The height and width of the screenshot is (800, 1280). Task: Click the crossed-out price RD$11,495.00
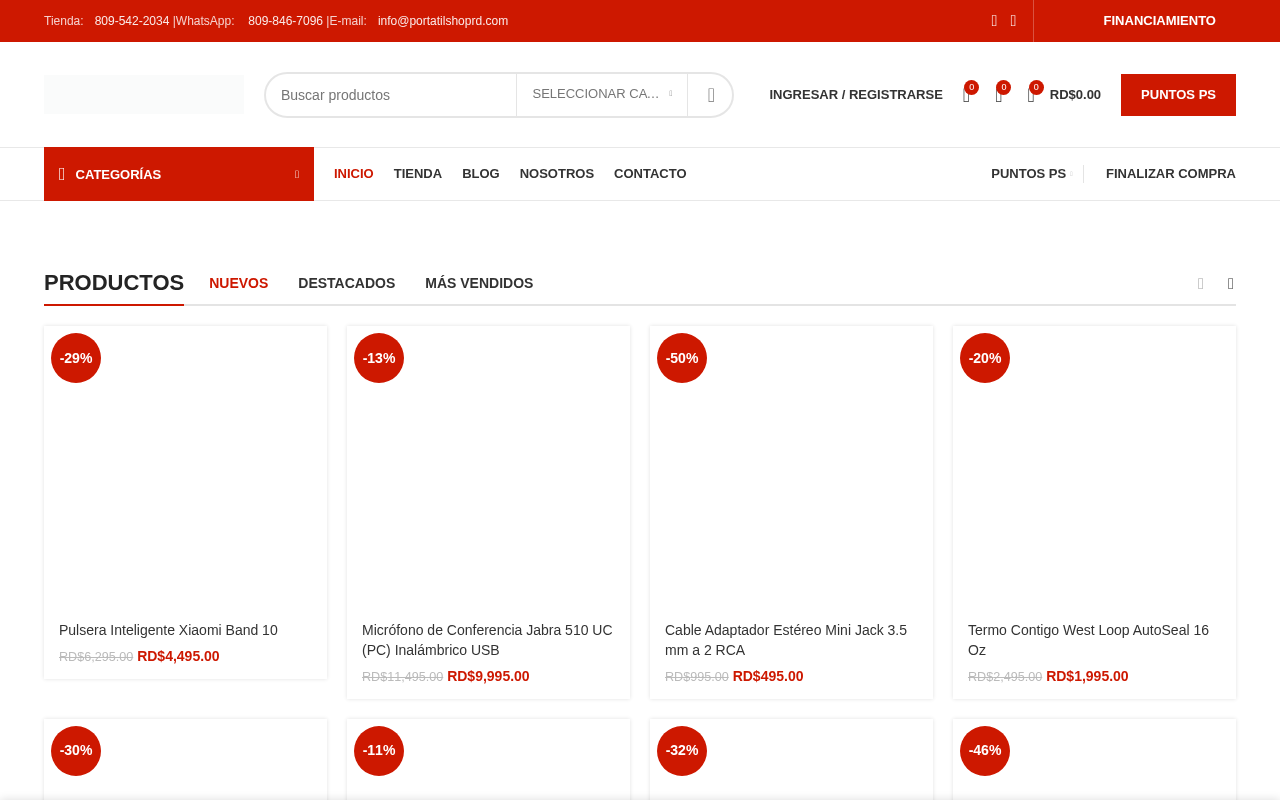tap(402, 677)
